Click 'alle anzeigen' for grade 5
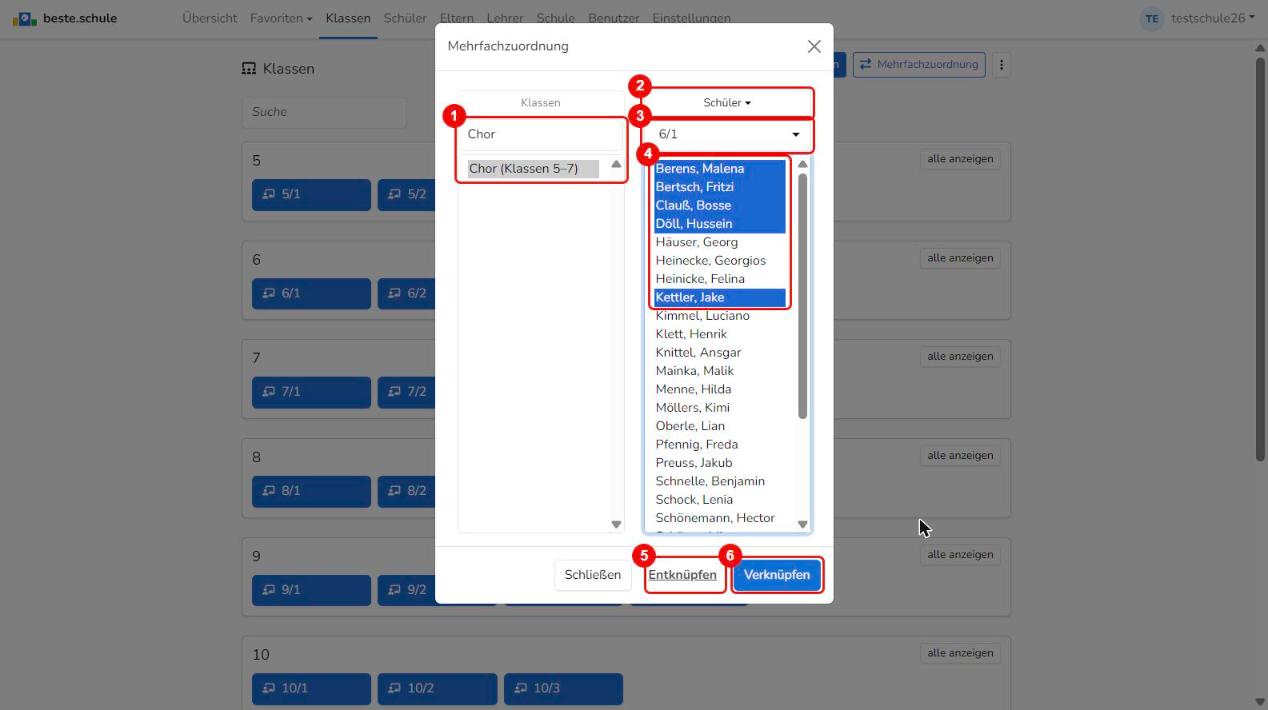The image size is (1268, 710). pos(960,160)
